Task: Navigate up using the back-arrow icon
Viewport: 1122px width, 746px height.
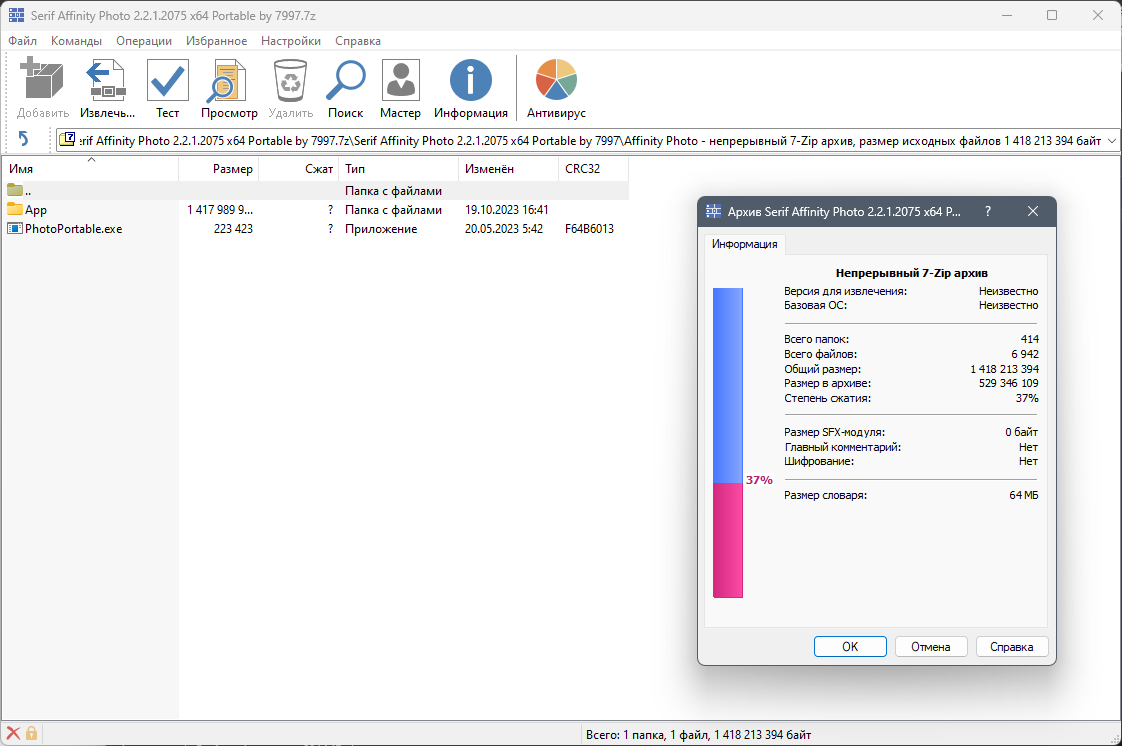Action: 25,140
